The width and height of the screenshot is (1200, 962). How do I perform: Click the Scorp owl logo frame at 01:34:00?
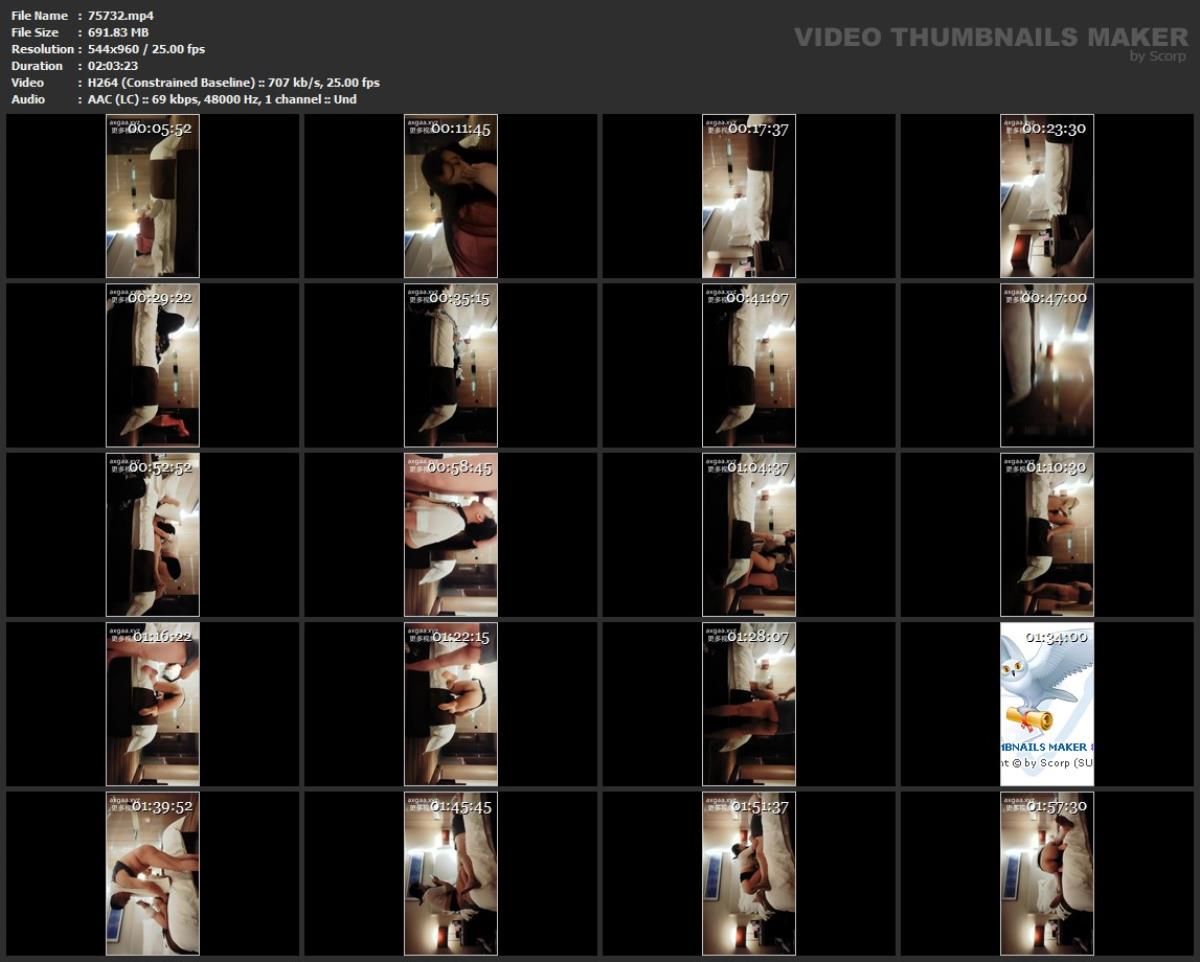(x=1046, y=702)
